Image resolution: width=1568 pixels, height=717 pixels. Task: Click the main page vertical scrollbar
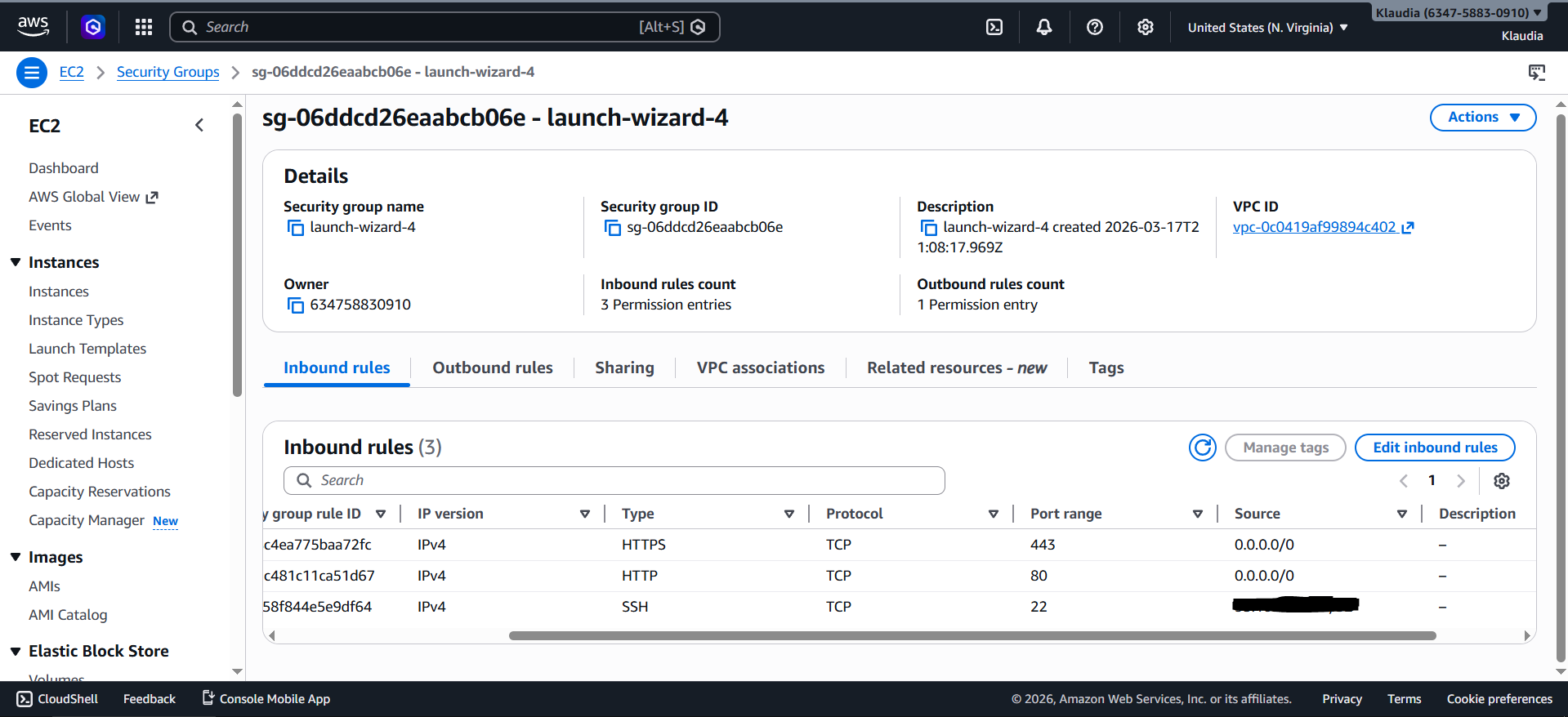click(x=1561, y=388)
